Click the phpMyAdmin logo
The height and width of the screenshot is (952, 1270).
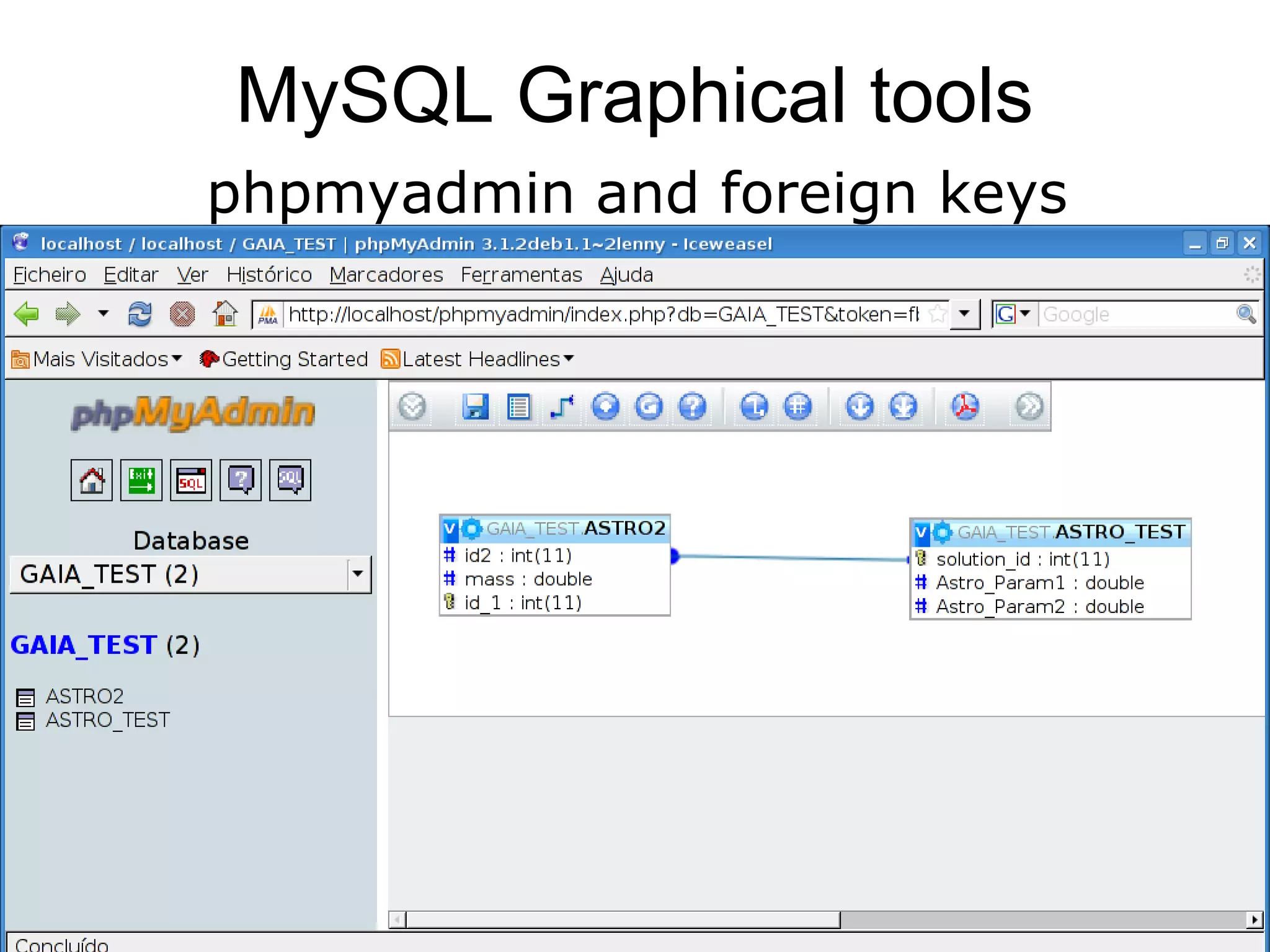click(193, 413)
